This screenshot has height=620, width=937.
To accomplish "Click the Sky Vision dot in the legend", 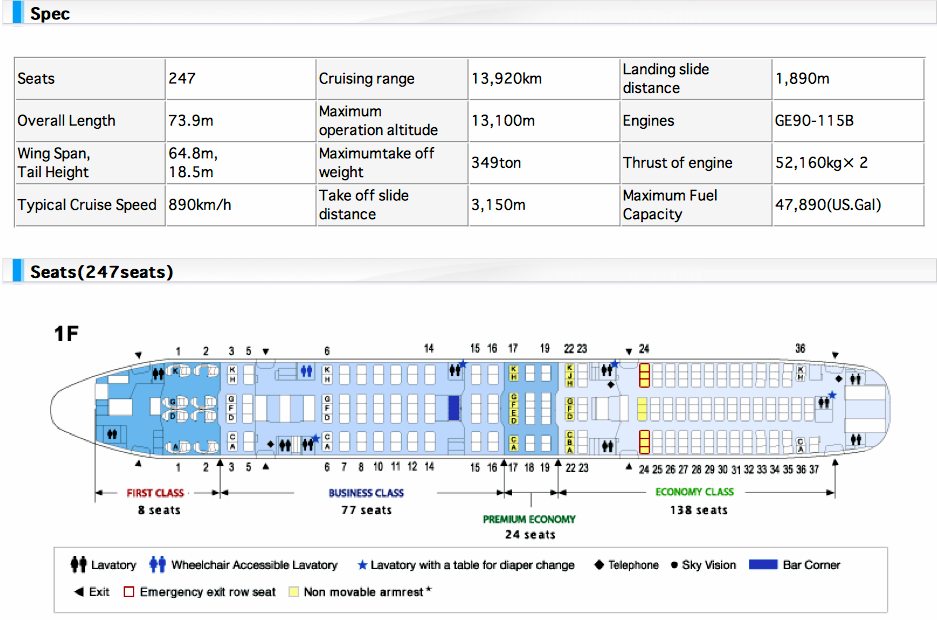I will point(675,565).
